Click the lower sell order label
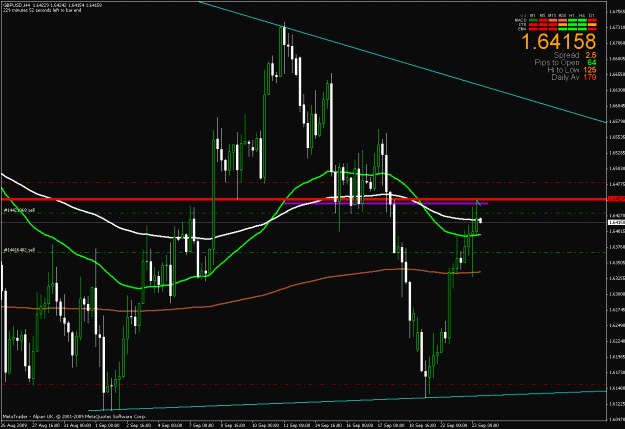Image resolution: width=625 pixels, height=429 pixels. pos(19,250)
